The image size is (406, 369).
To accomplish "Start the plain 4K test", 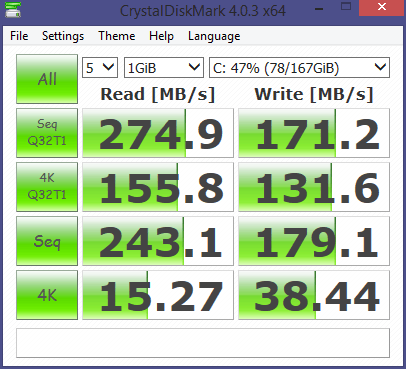I will tap(47, 295).
